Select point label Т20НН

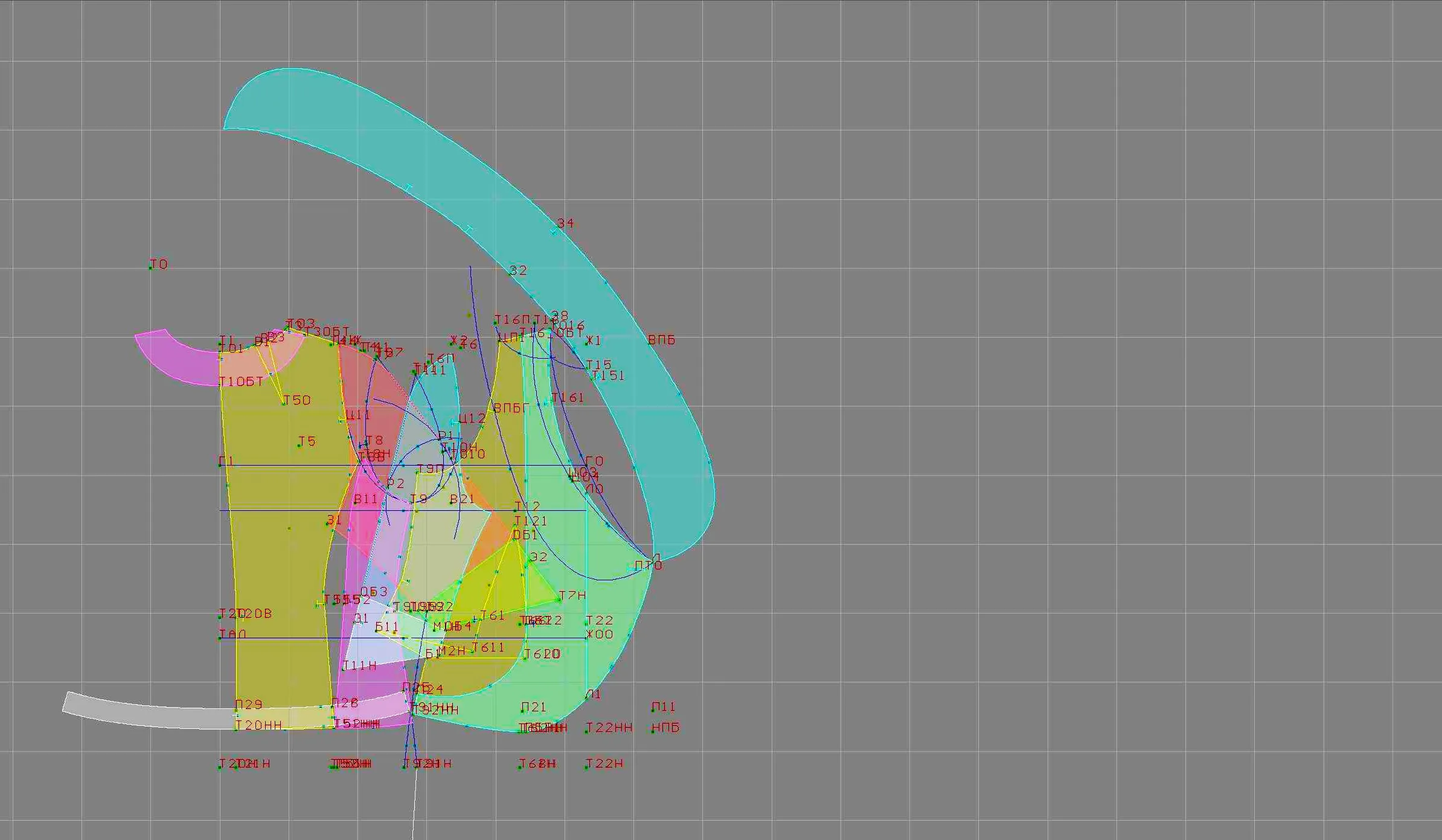tap(259, 725)
